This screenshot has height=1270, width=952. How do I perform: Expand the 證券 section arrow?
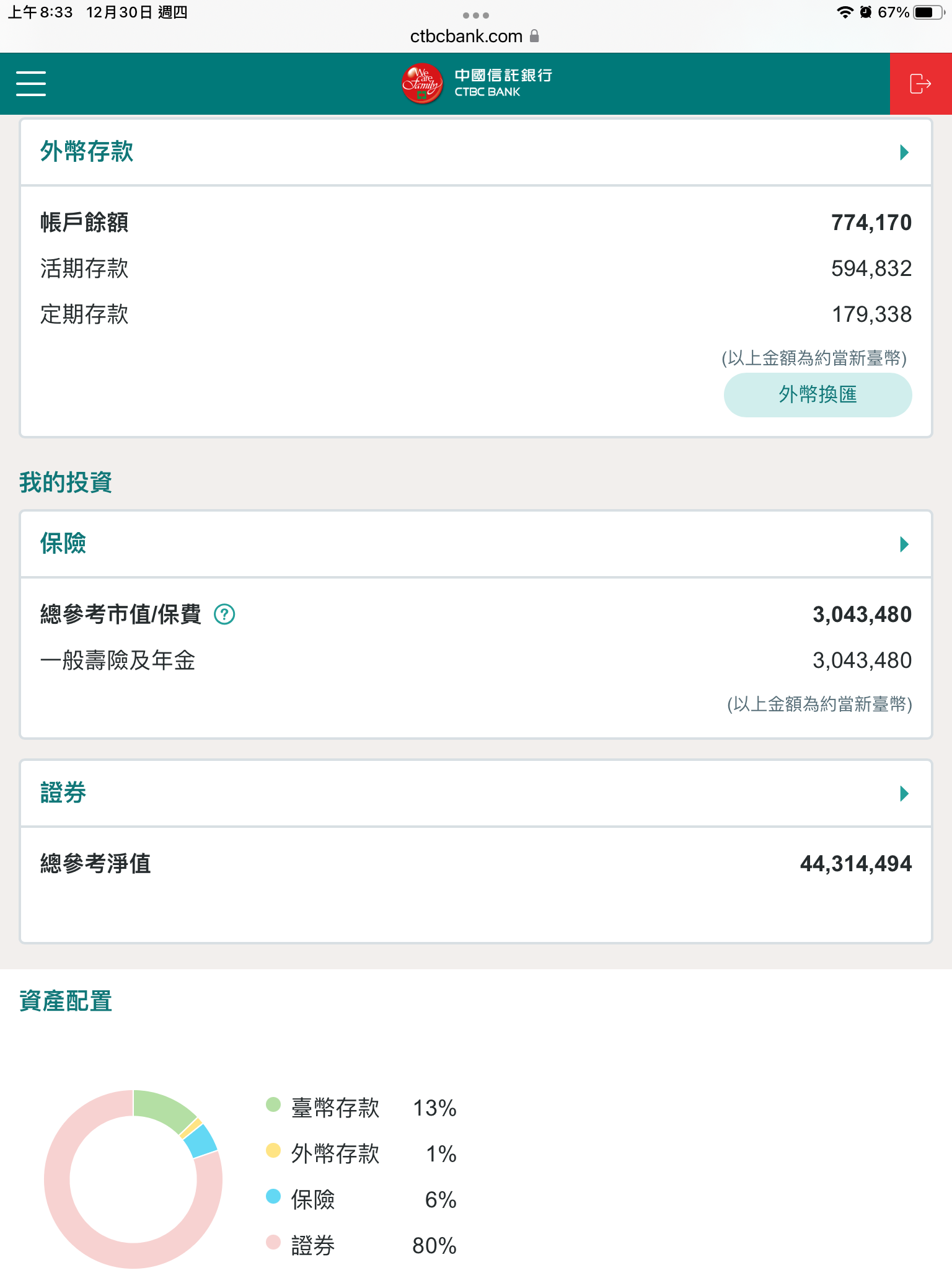(904, 794)
